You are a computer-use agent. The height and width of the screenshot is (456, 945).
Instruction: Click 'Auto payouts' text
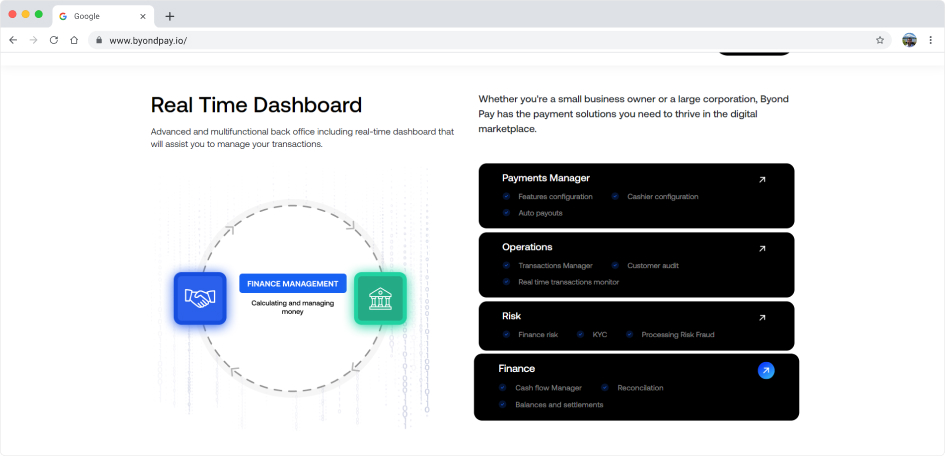(x=540, y=213)
